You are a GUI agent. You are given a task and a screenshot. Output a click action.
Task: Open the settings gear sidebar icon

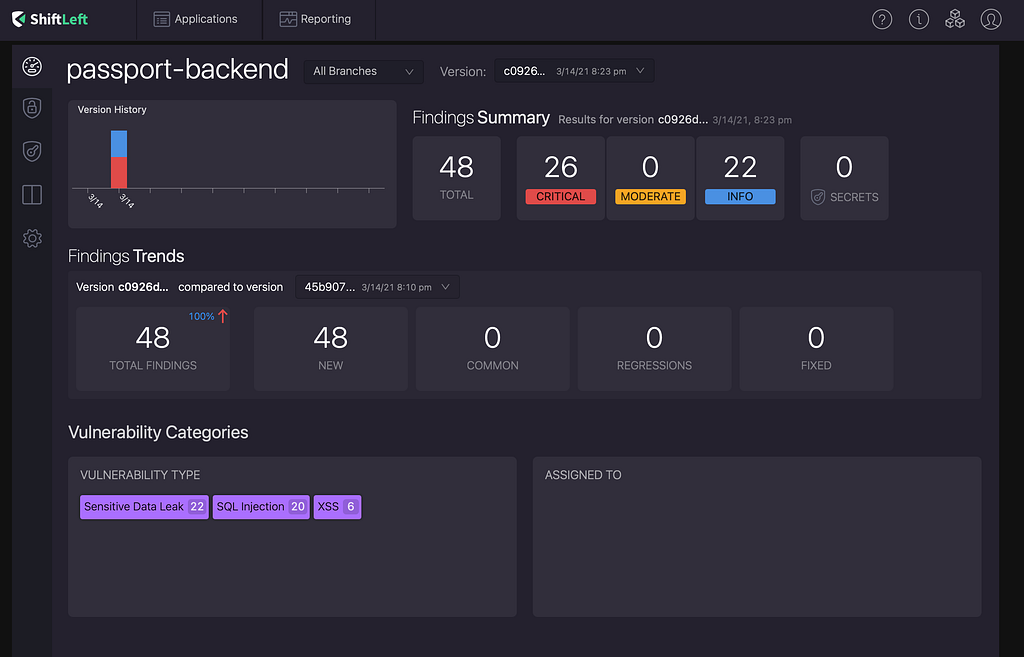pos(32,238)
